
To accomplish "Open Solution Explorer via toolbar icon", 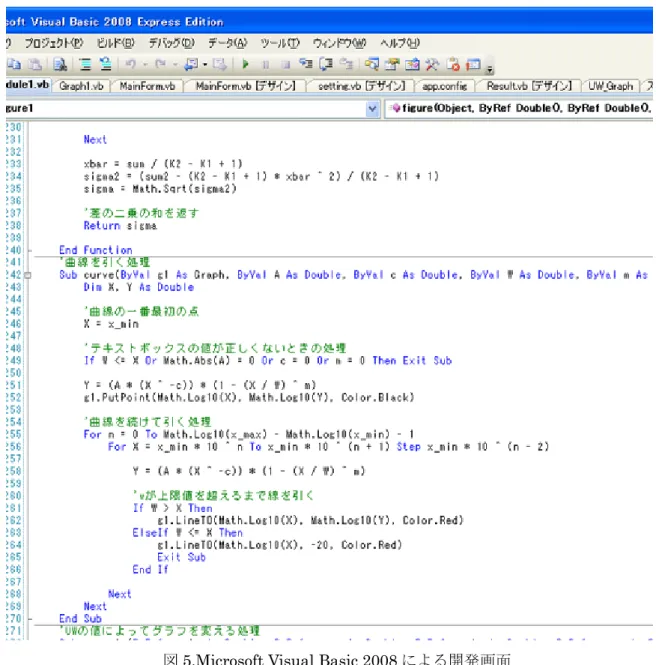I will 371,64.
